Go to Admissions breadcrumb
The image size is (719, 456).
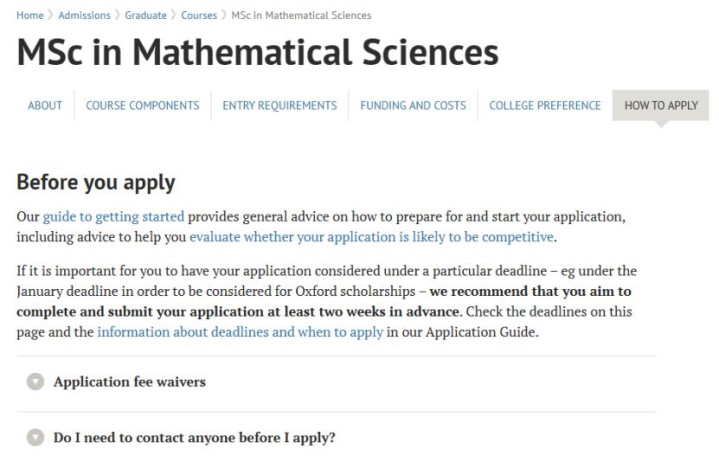pyautogui.click(x=84, y=15)
